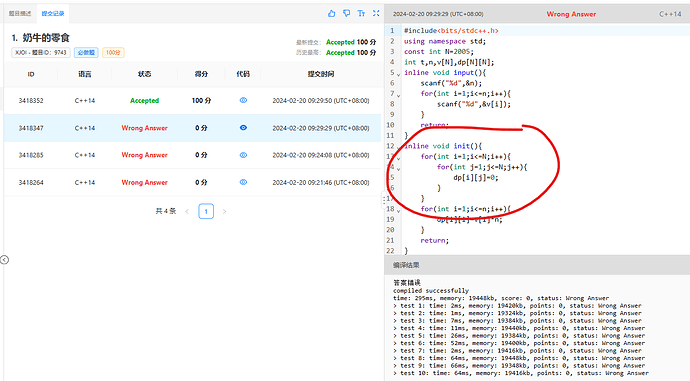The height and width of the screenshot is (381, 690).
Task: Click the 提交时间 column header
Action: pyautogui.click(x=321, y=74)
